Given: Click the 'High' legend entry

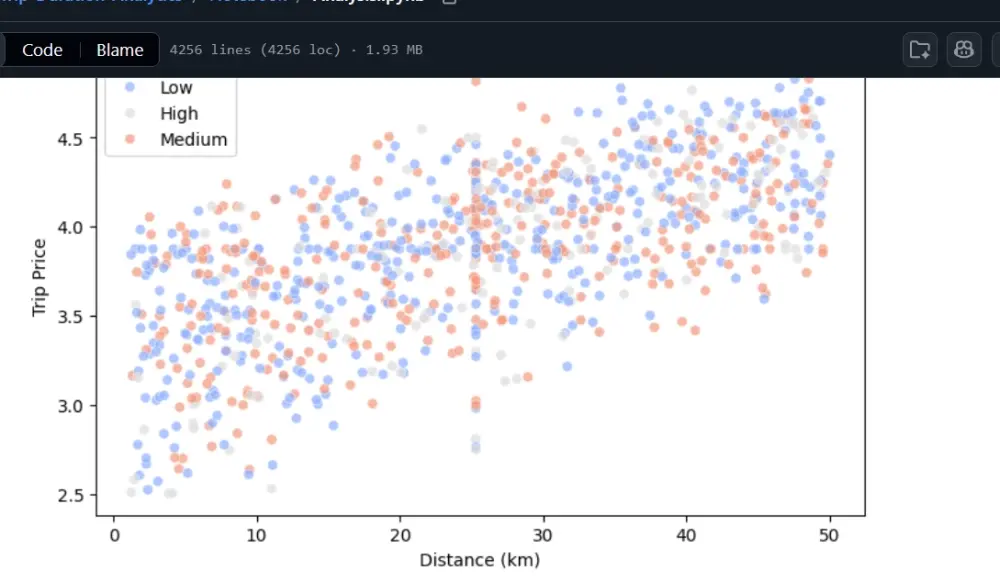Looking at the screenshot, I should (x=179, y=113).
